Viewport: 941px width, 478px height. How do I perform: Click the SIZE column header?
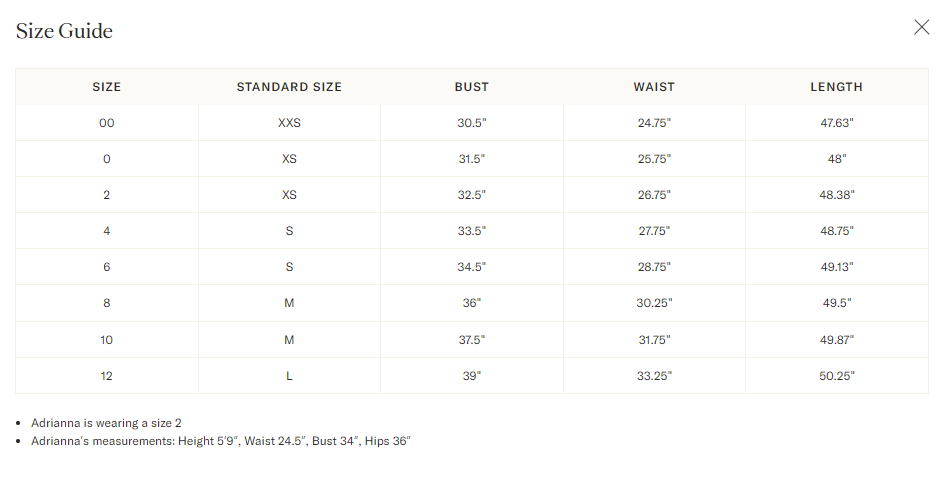pyautogui.click(x=107, y=87)
